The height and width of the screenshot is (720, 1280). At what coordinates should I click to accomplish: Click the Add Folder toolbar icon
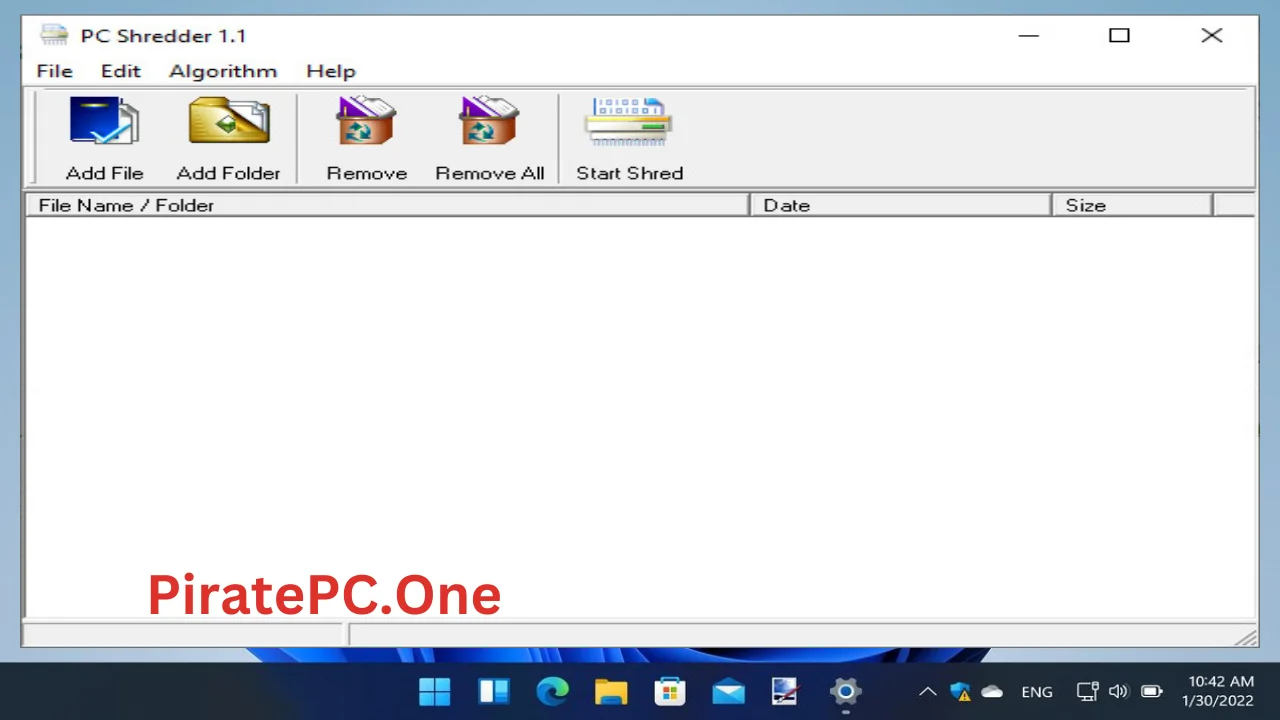click(x=229, y=122)
